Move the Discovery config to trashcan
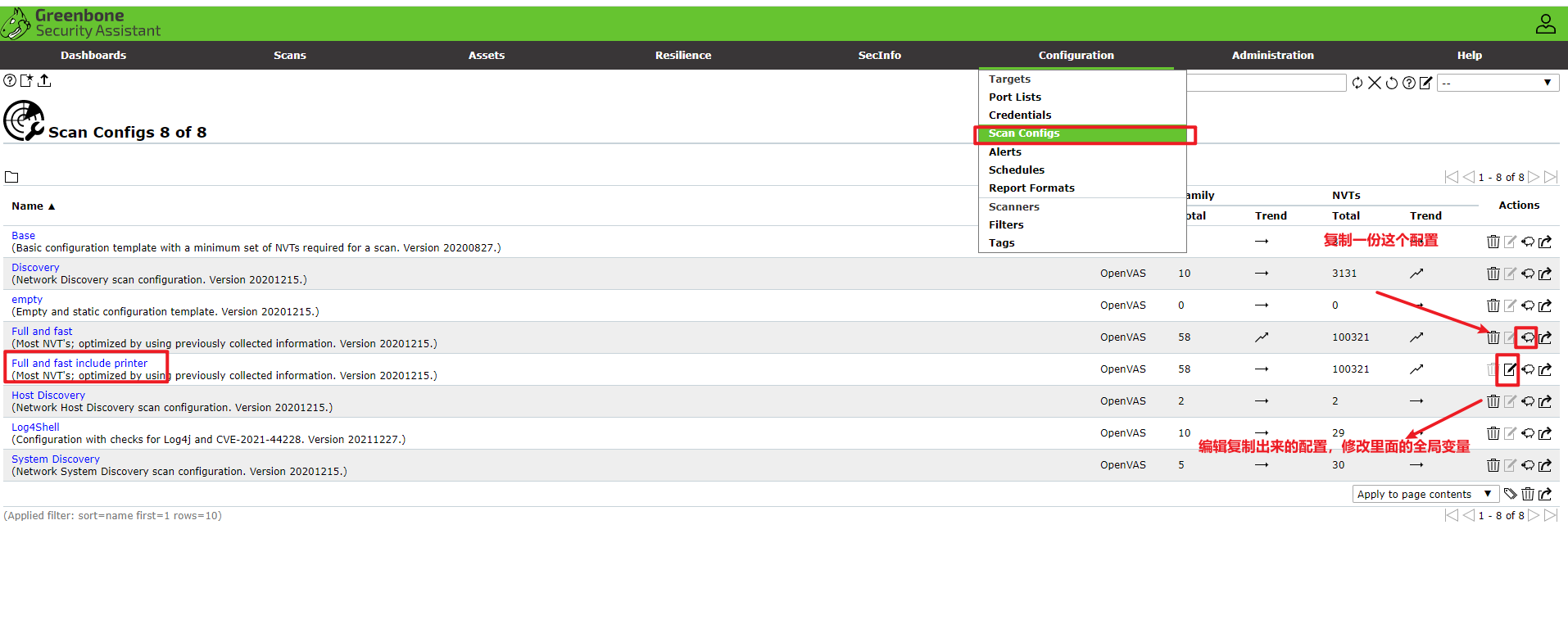Image resolution: width=1568 pixels, height=638 pixels. (1493, 274)
